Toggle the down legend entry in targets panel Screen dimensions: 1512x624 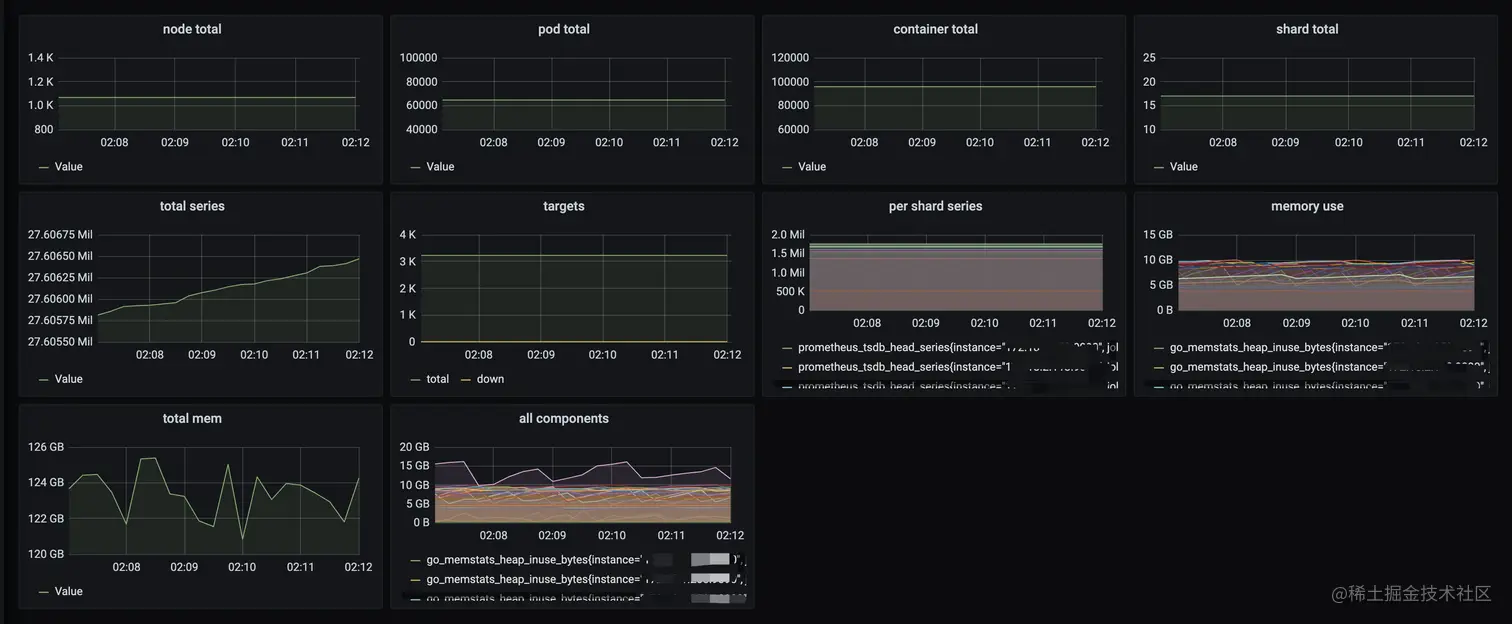491,379
